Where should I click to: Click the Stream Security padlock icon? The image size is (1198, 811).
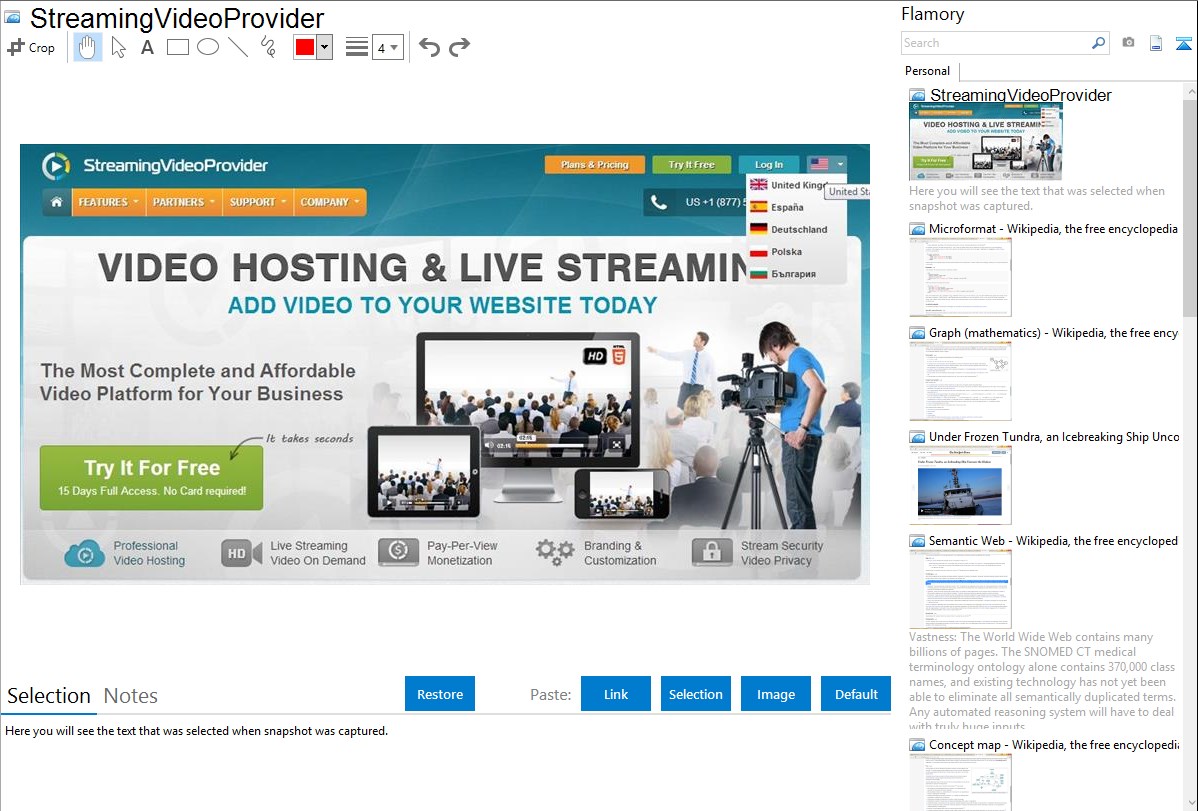click(x=711, y=552)
